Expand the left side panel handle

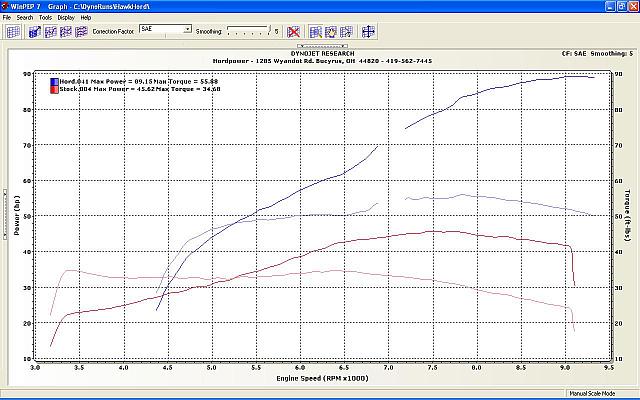5,214
